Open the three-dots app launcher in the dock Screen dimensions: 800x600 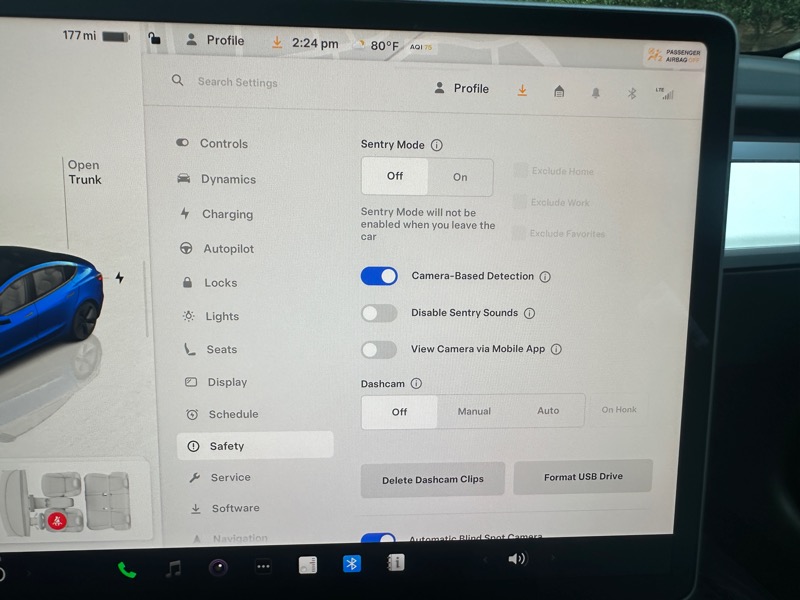[263, 567]
